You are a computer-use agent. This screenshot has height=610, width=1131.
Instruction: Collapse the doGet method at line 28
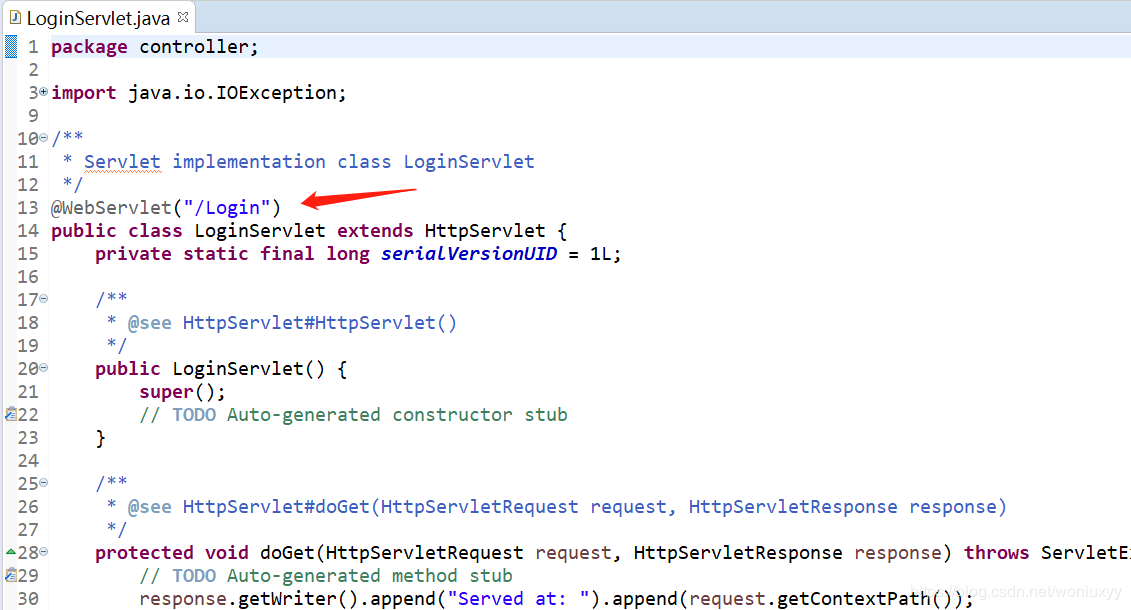pyautogui.click(x=43, y=552)
